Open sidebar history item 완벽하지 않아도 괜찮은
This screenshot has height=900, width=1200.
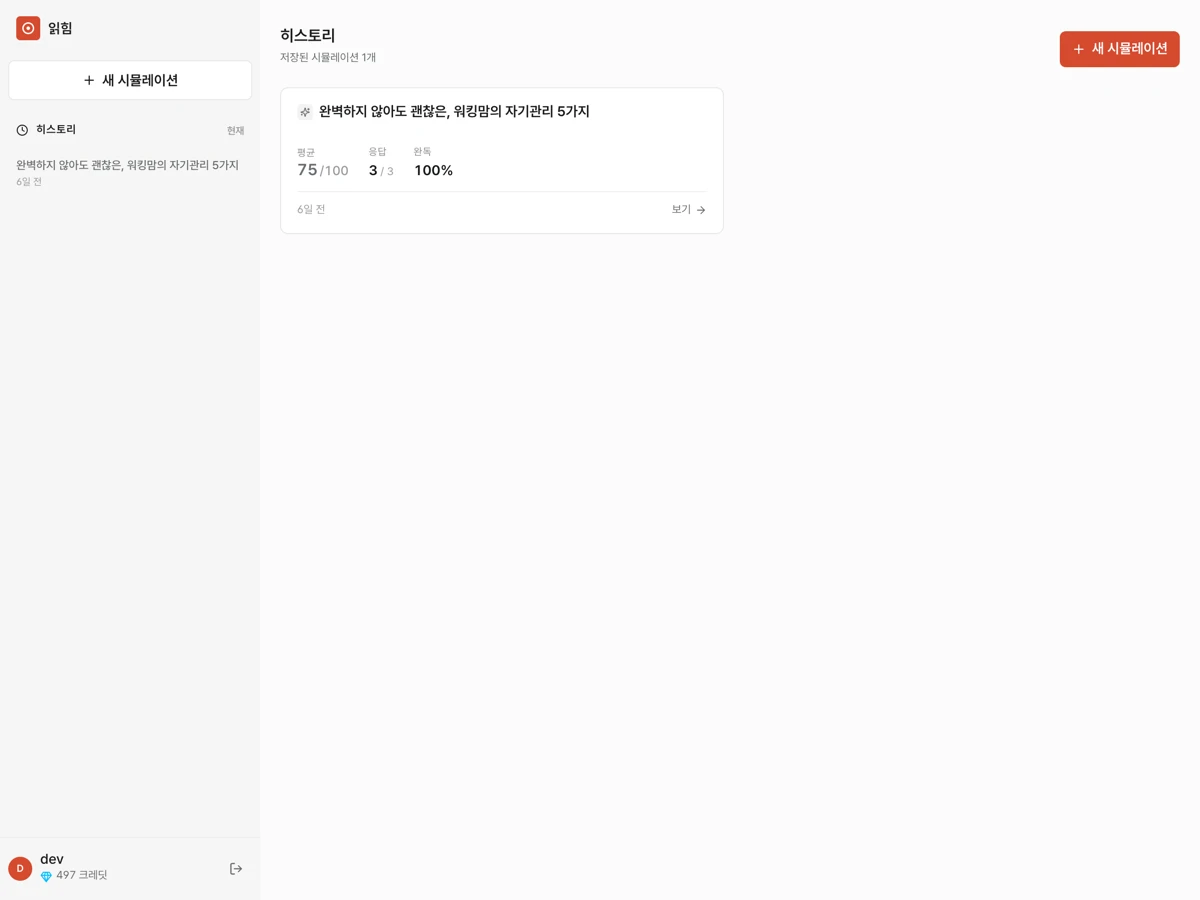128,172
